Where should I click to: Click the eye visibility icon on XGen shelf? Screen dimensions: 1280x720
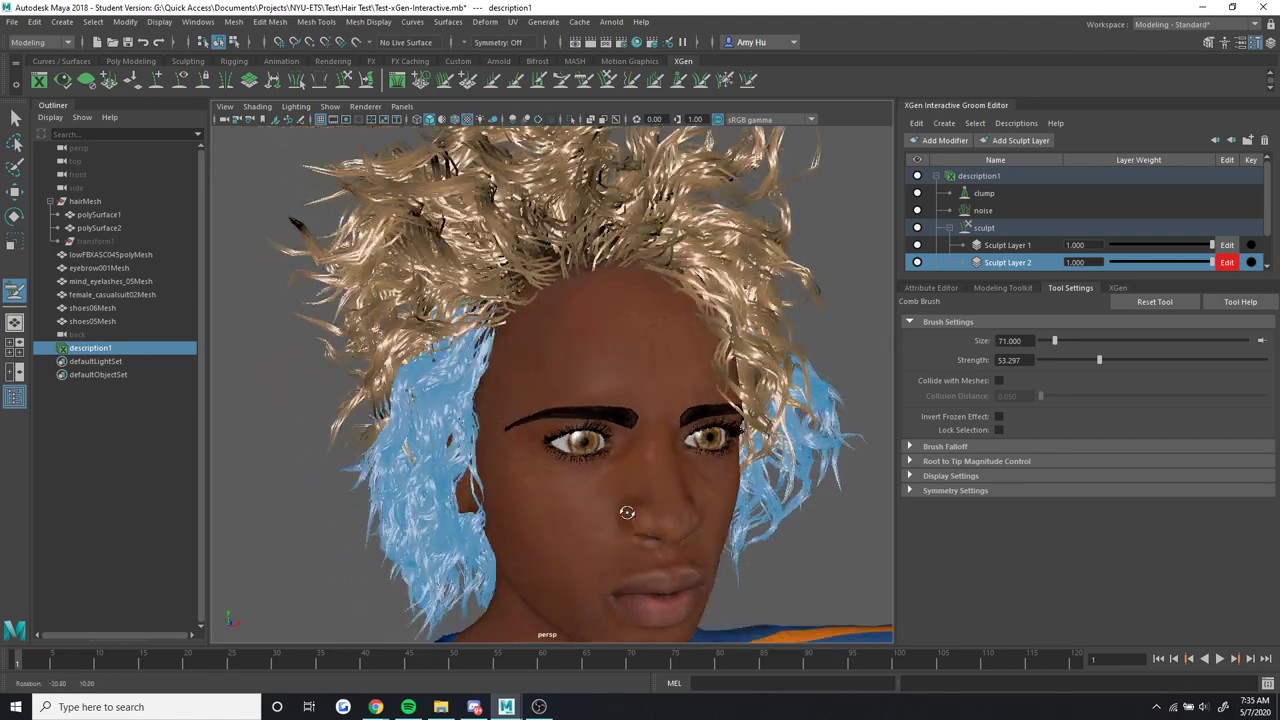pyautogui.click(x=63, y=80)
